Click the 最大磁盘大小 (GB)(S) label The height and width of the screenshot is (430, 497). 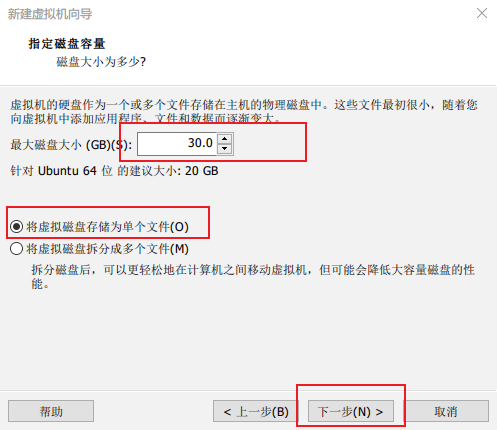(x=71, y=145)
